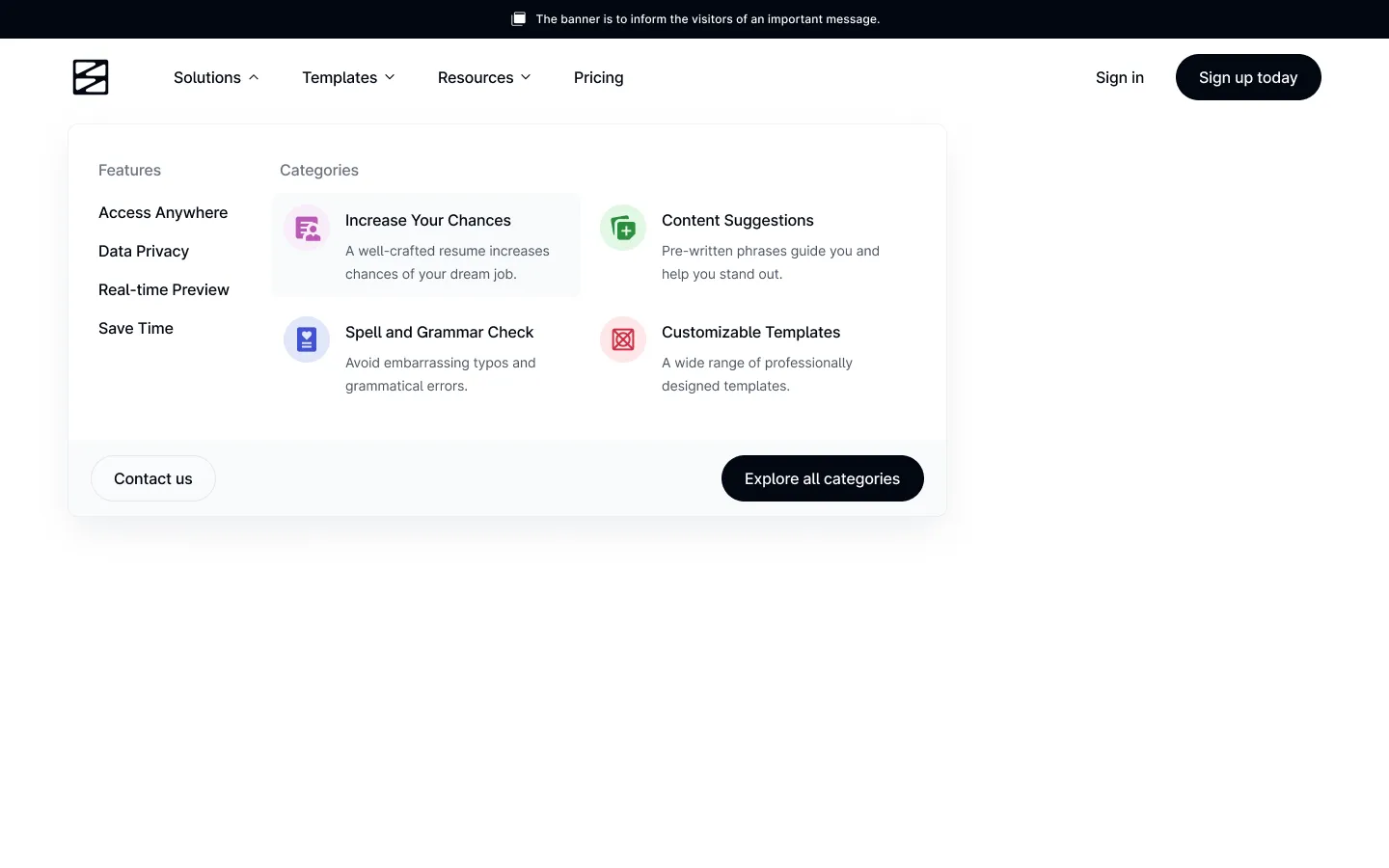The height and width of the screenshot is (868, 1389).
Task: Select the Spell and Grammar Check title
Action: tap(439, 332)
